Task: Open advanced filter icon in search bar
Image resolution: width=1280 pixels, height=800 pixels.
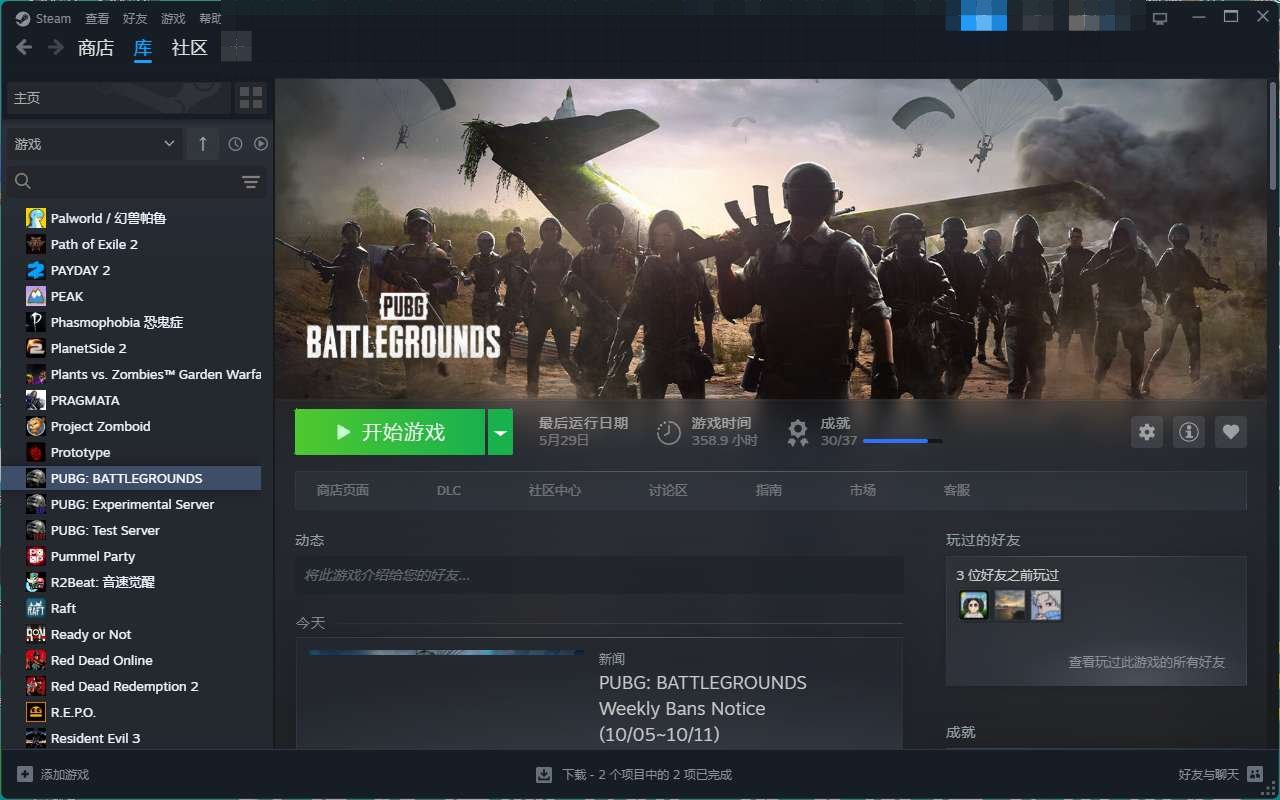Action: coord(251,181)
